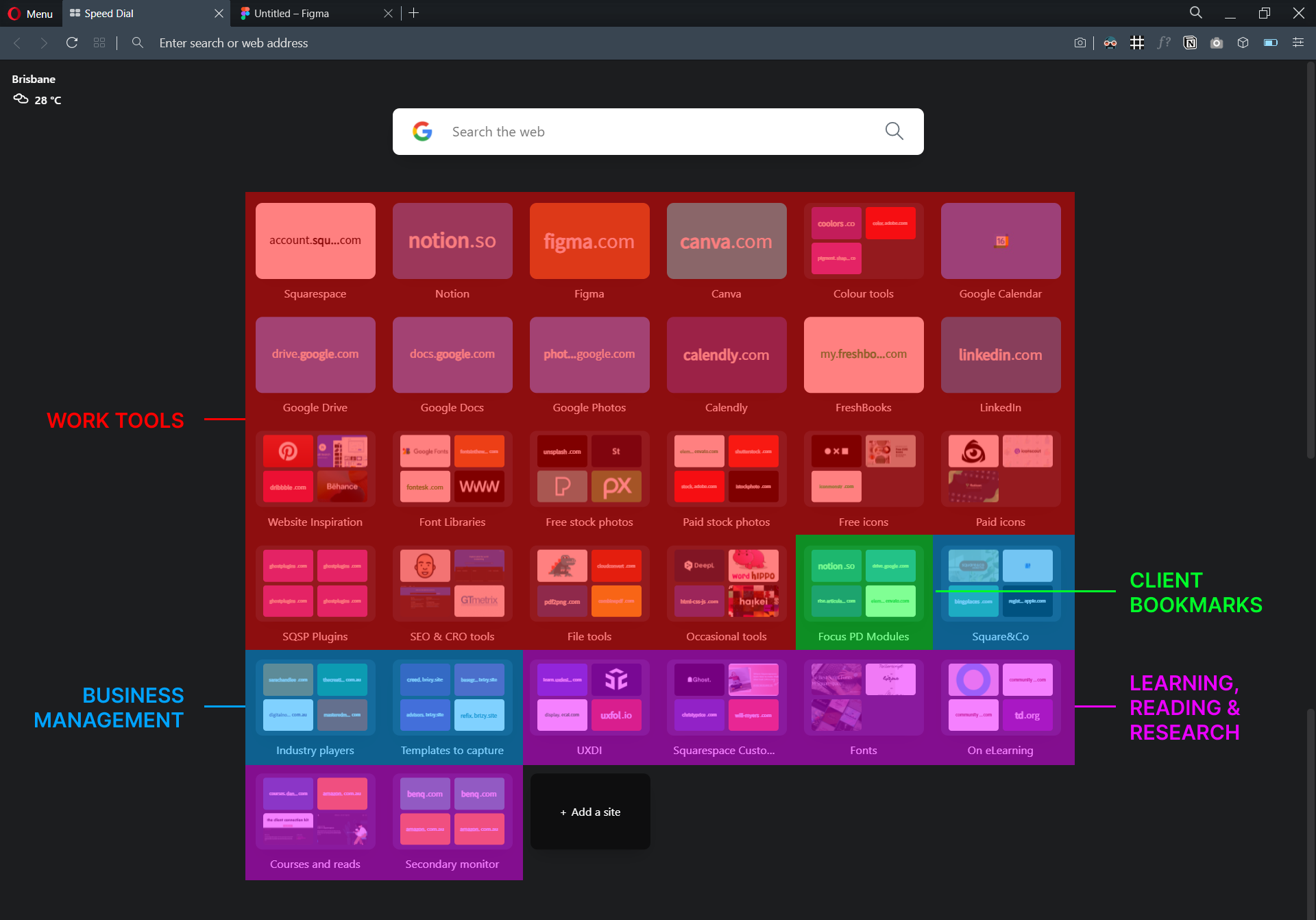
Task: Open the Colour tools folder
Action: [864, 241]
